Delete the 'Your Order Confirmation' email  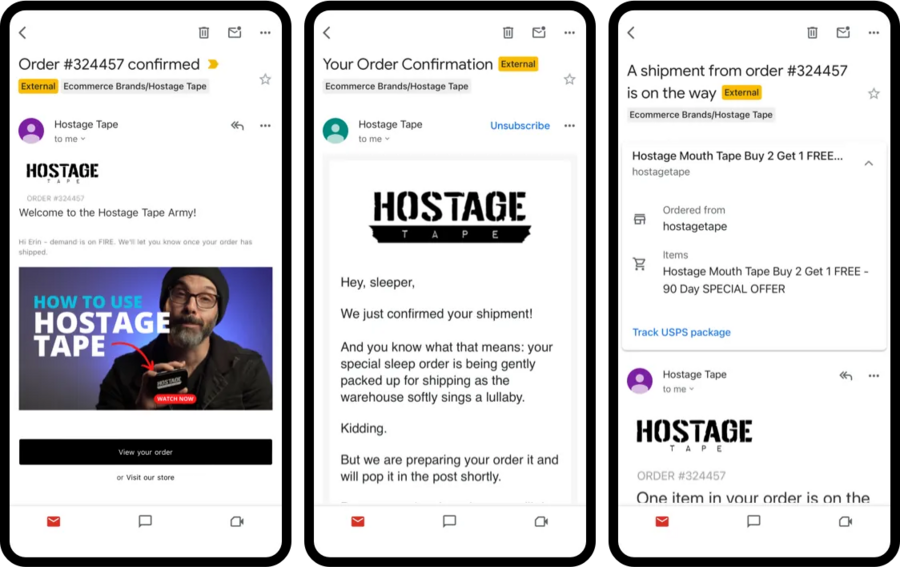pyautogui.click(x=508, y=33)
